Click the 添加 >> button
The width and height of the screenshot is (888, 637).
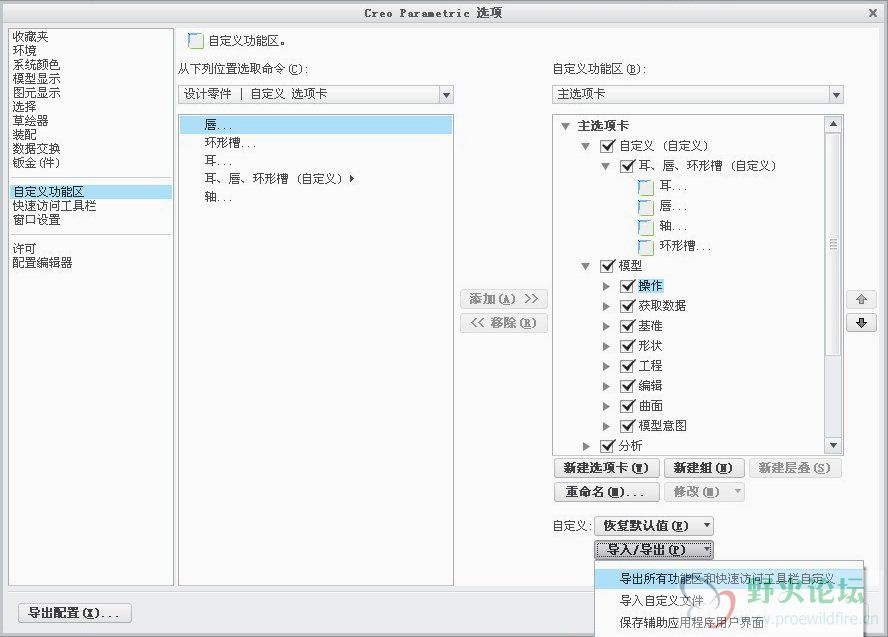[503, 299]
